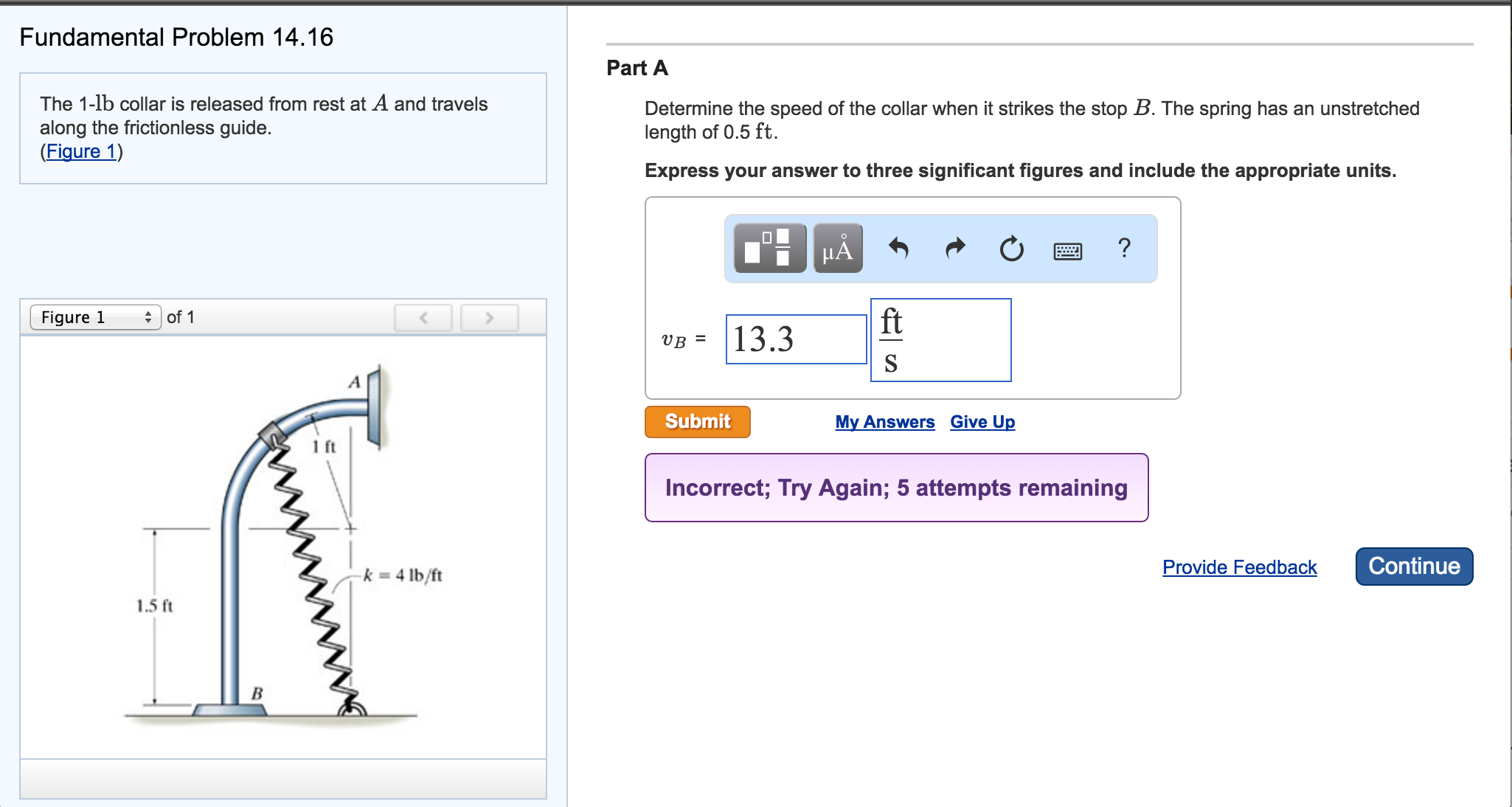
Task: Click the reset circular arrow icon
Action: click(x=1011, y=249)
